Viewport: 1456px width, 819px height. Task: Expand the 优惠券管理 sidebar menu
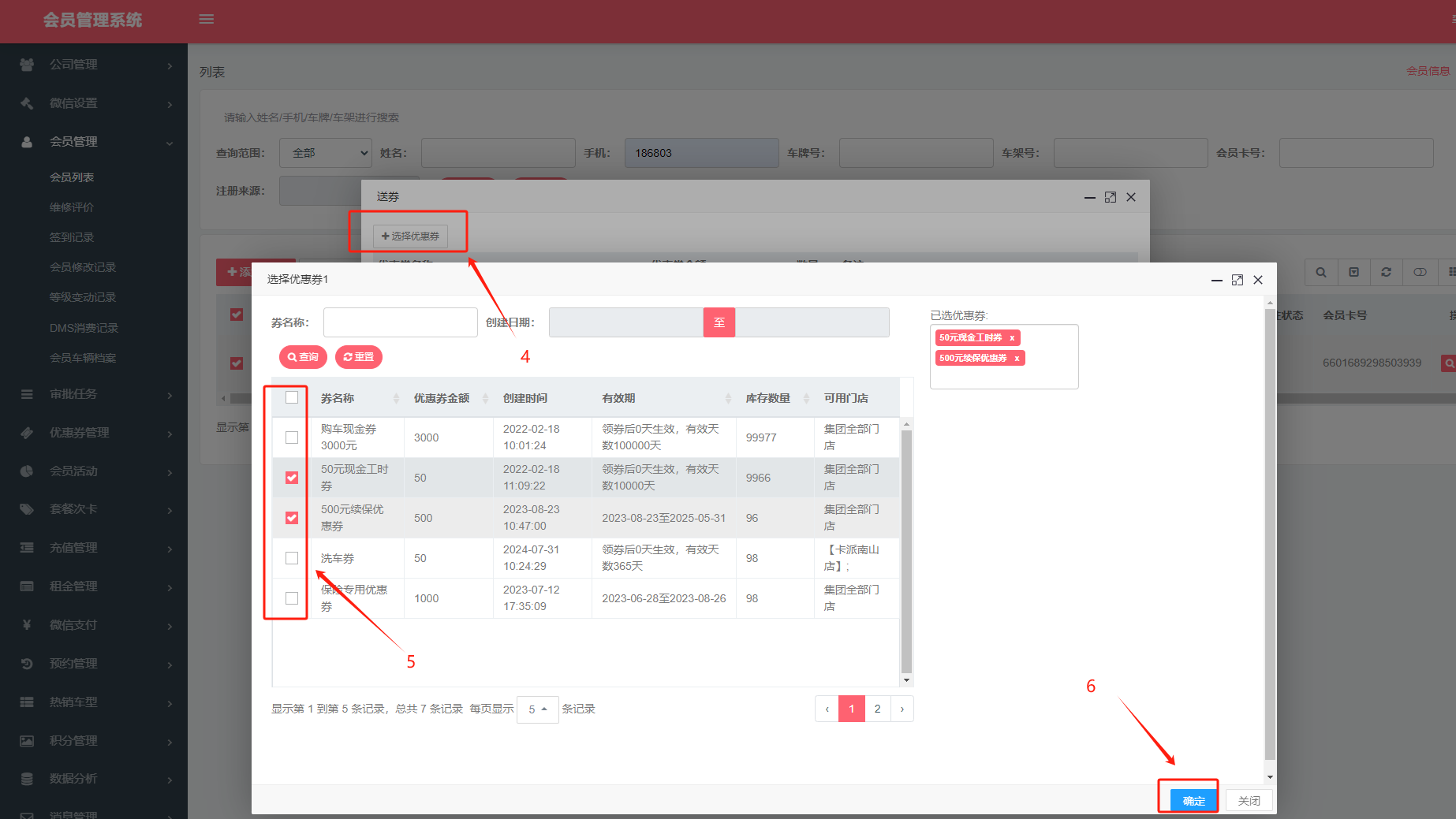[95, 433]
